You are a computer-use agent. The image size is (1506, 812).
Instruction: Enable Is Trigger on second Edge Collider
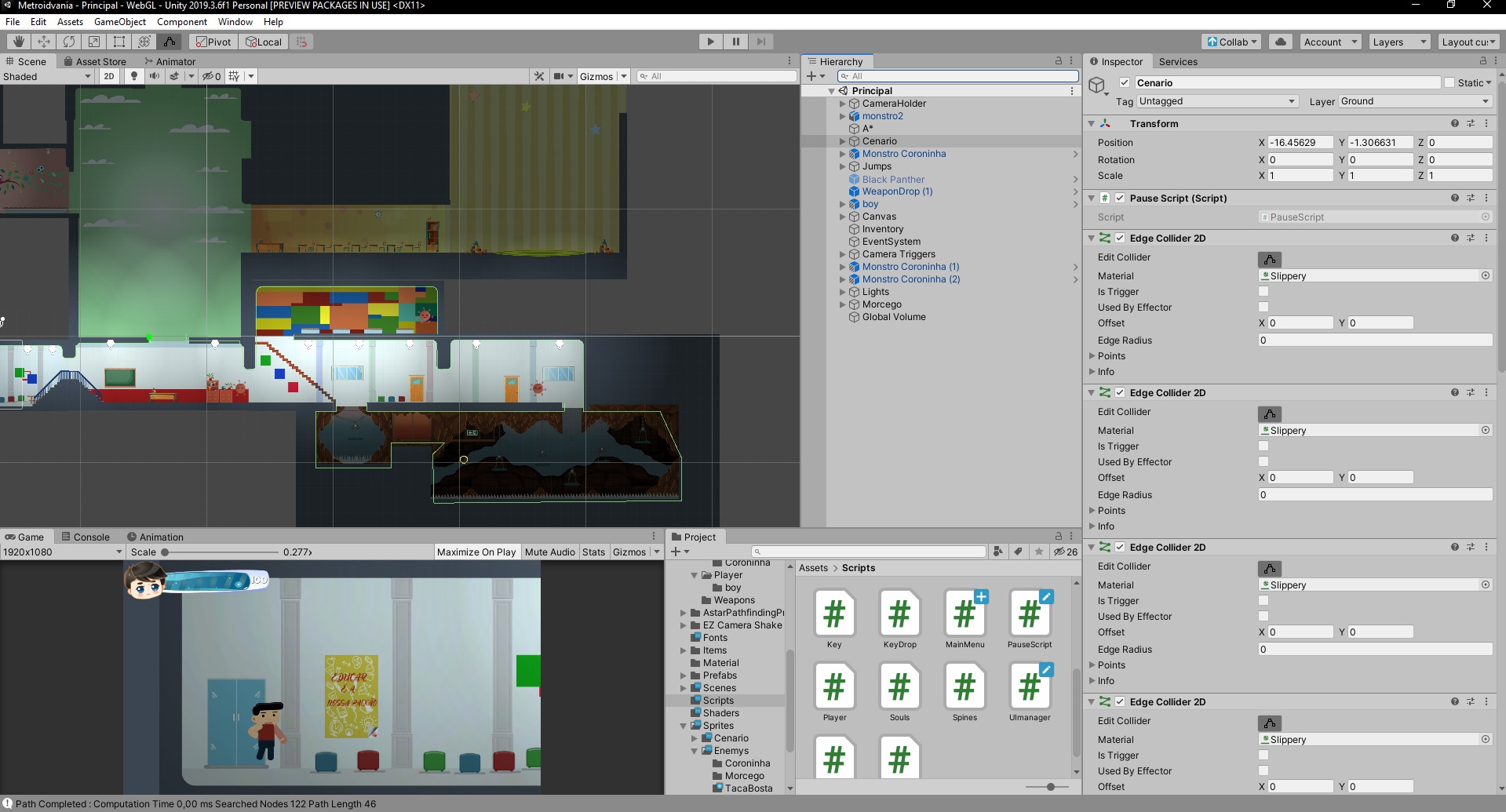[1263, 446]
